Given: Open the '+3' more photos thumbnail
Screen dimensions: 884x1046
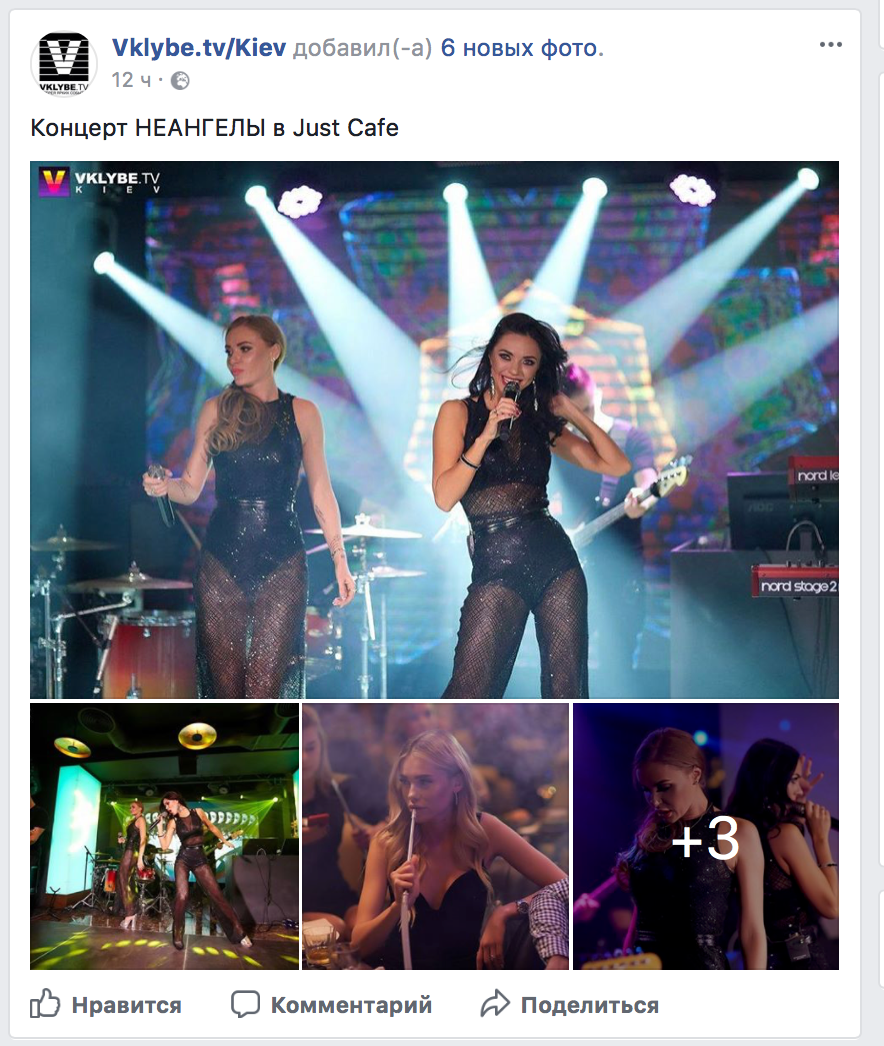Looking at the screenshot, I should coord(706,836).
